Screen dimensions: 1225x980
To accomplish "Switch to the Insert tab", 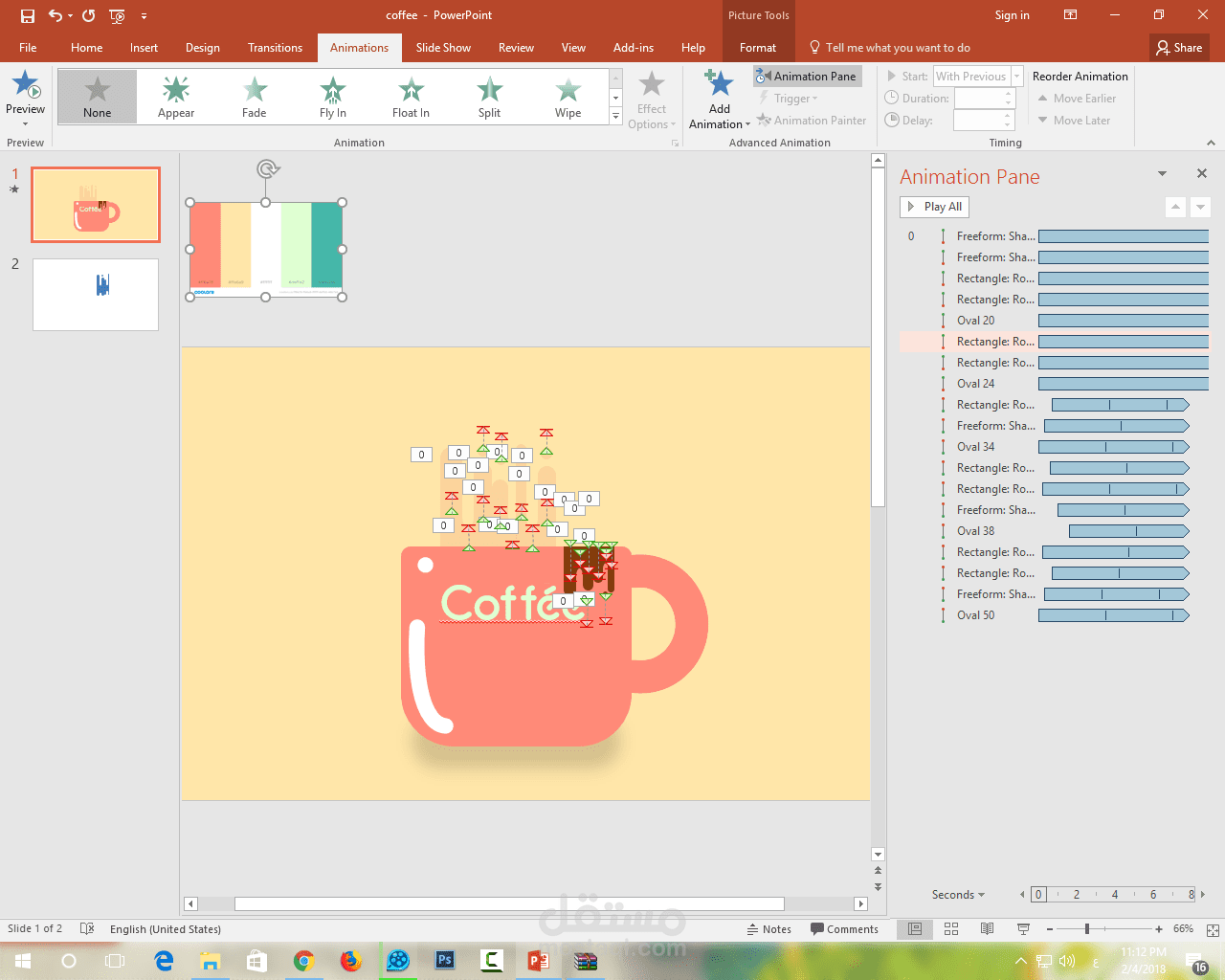I will tap(145, 48).
